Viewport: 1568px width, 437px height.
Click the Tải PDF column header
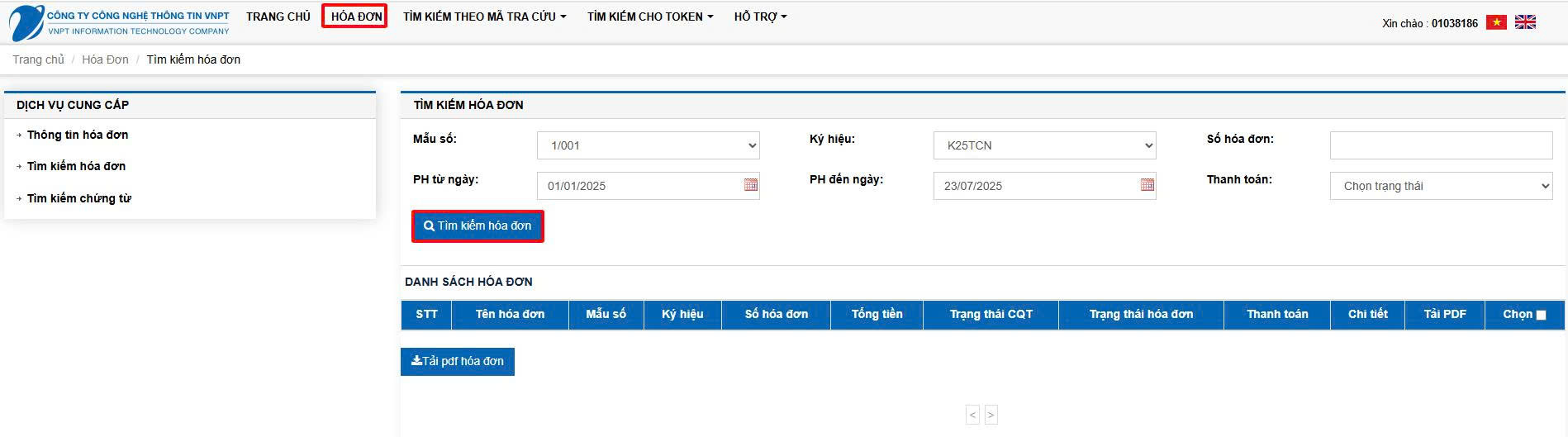click(x=1445, y=315)
